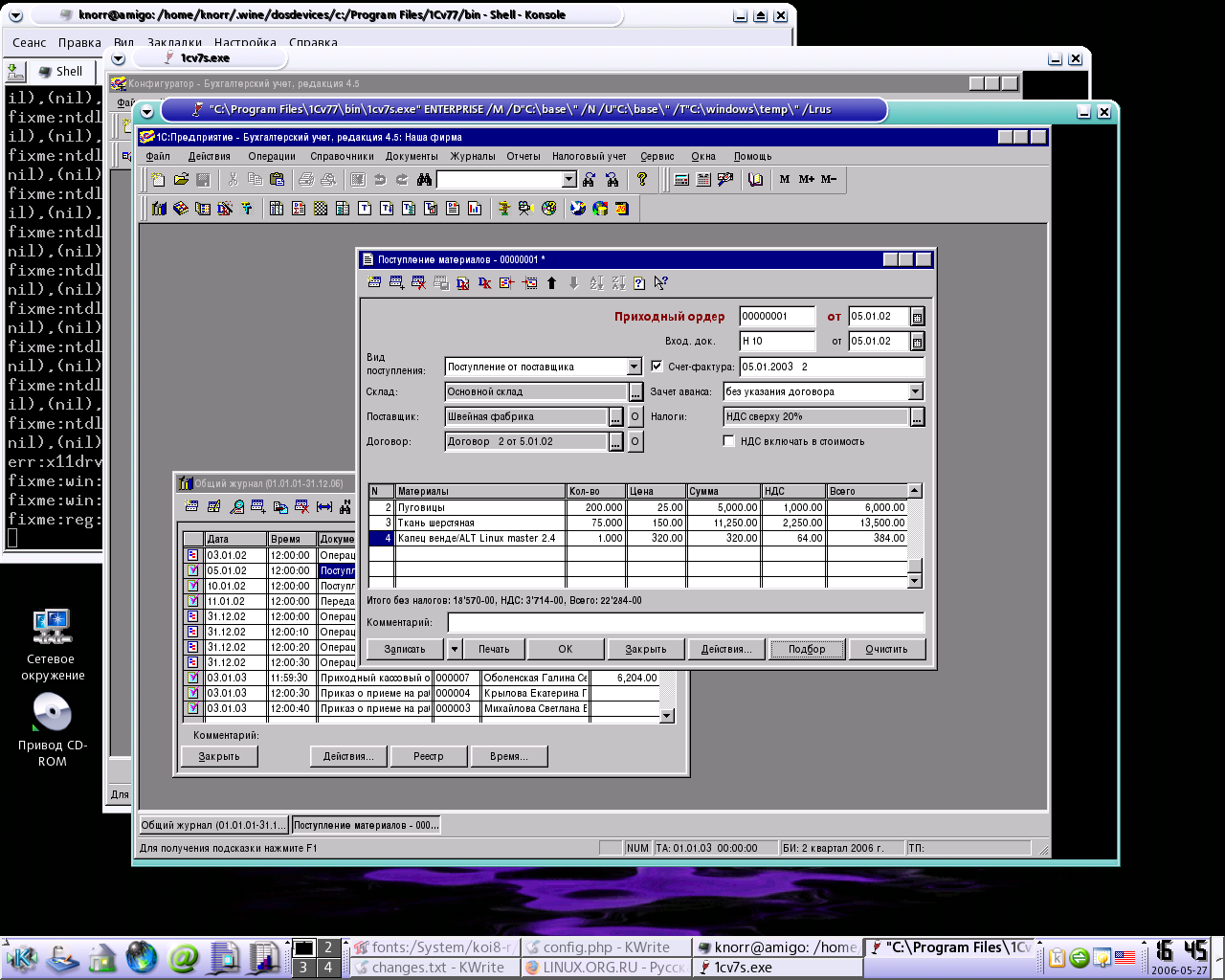
Task: Click the Комментарий input field in document
Action: point(685,623)
